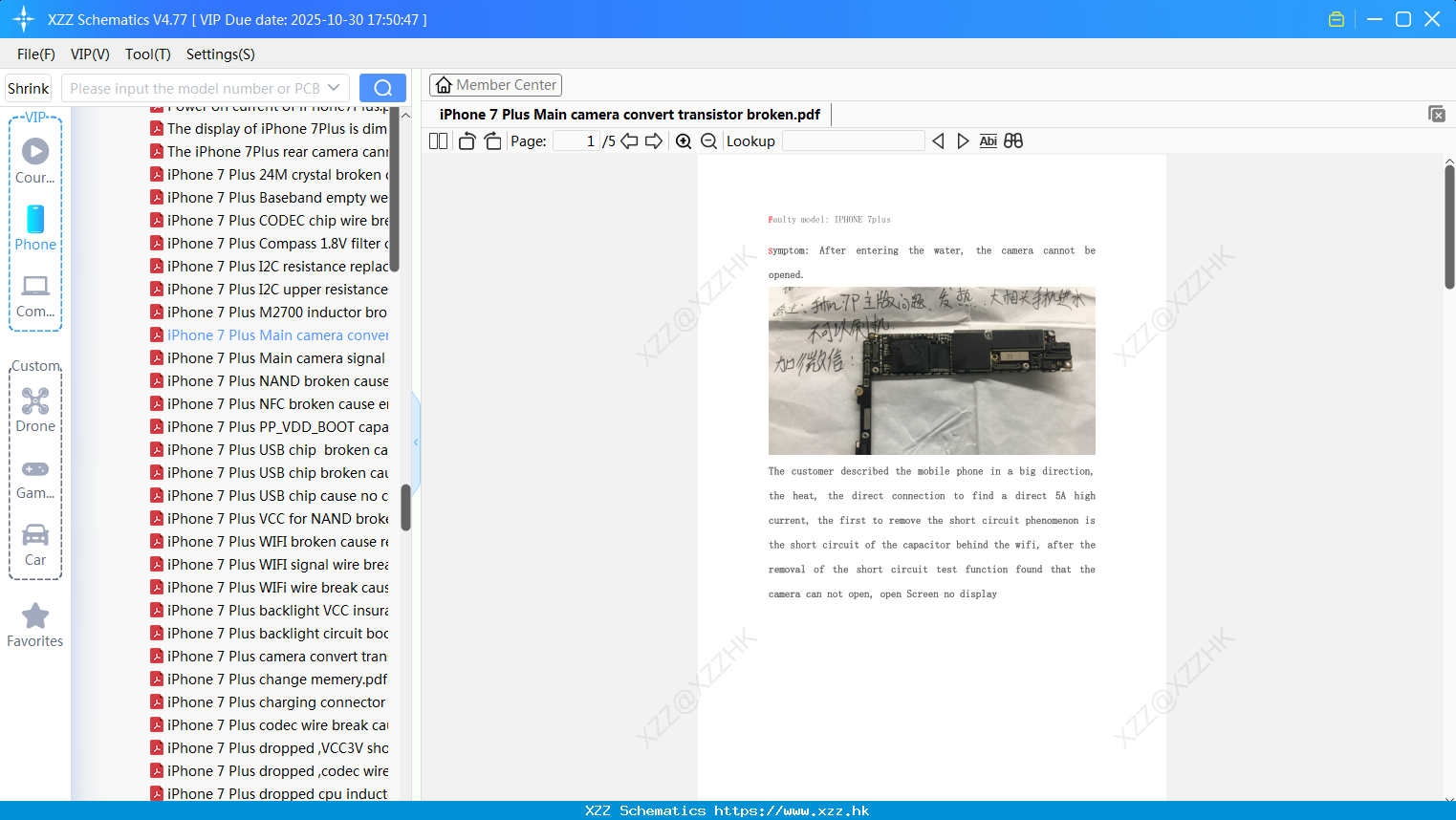The width and height of the screenshot is (1456, 820).
Task: Rotate page clockwise
Action: pyautogui.click(x=492, y=141)
